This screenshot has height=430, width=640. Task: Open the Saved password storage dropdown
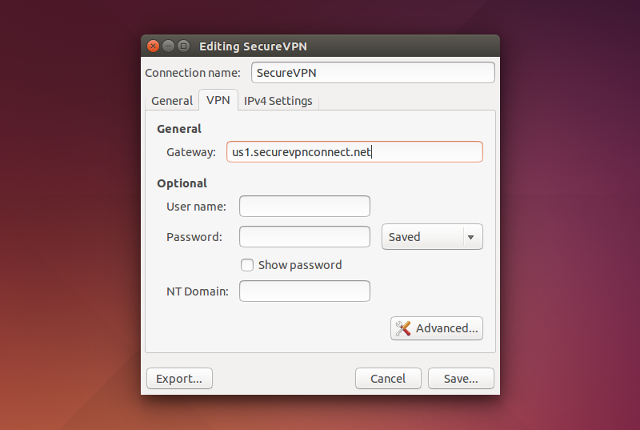tap(432, 237)
